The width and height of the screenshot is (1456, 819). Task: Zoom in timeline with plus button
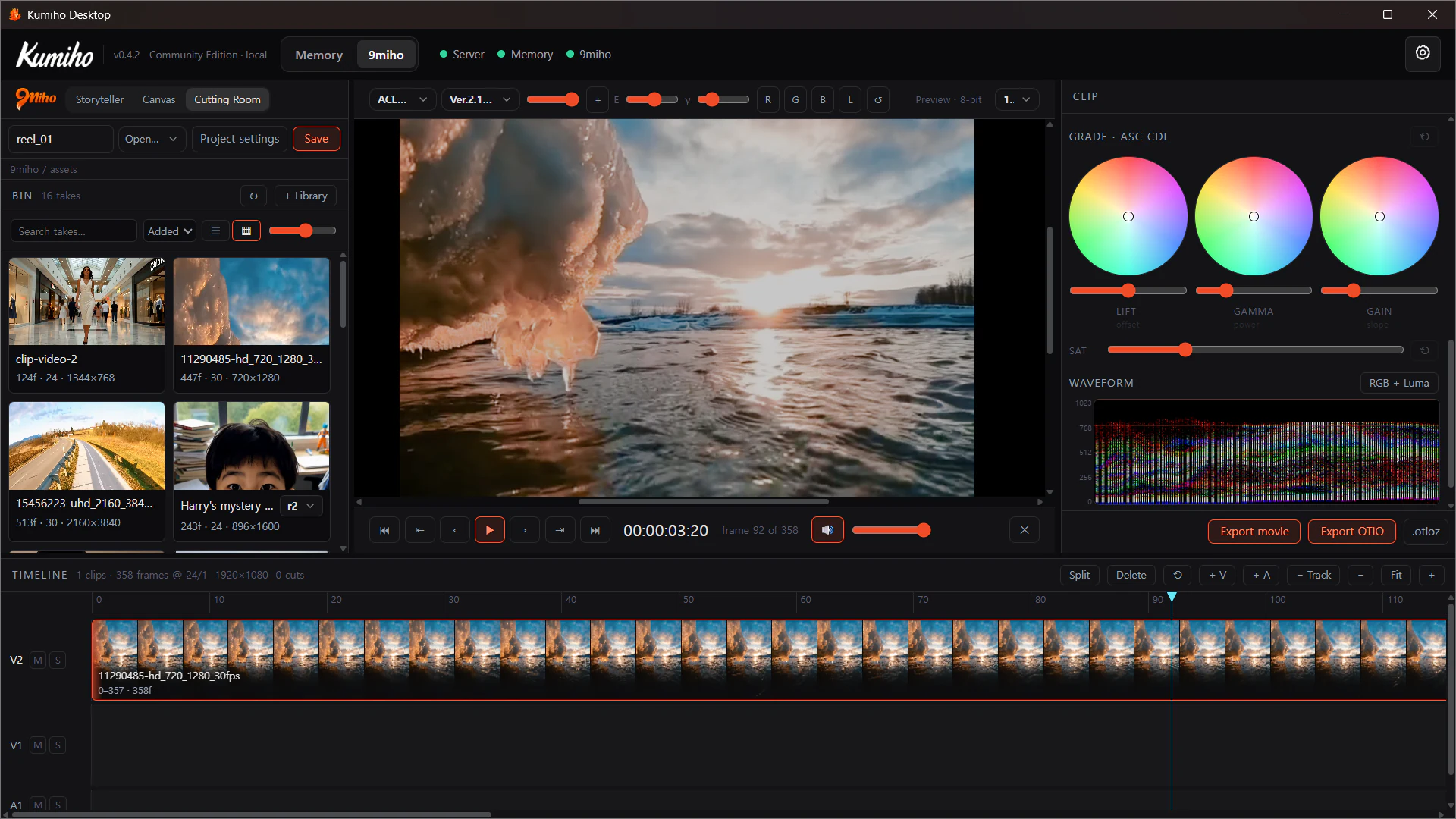point(1432,575)
